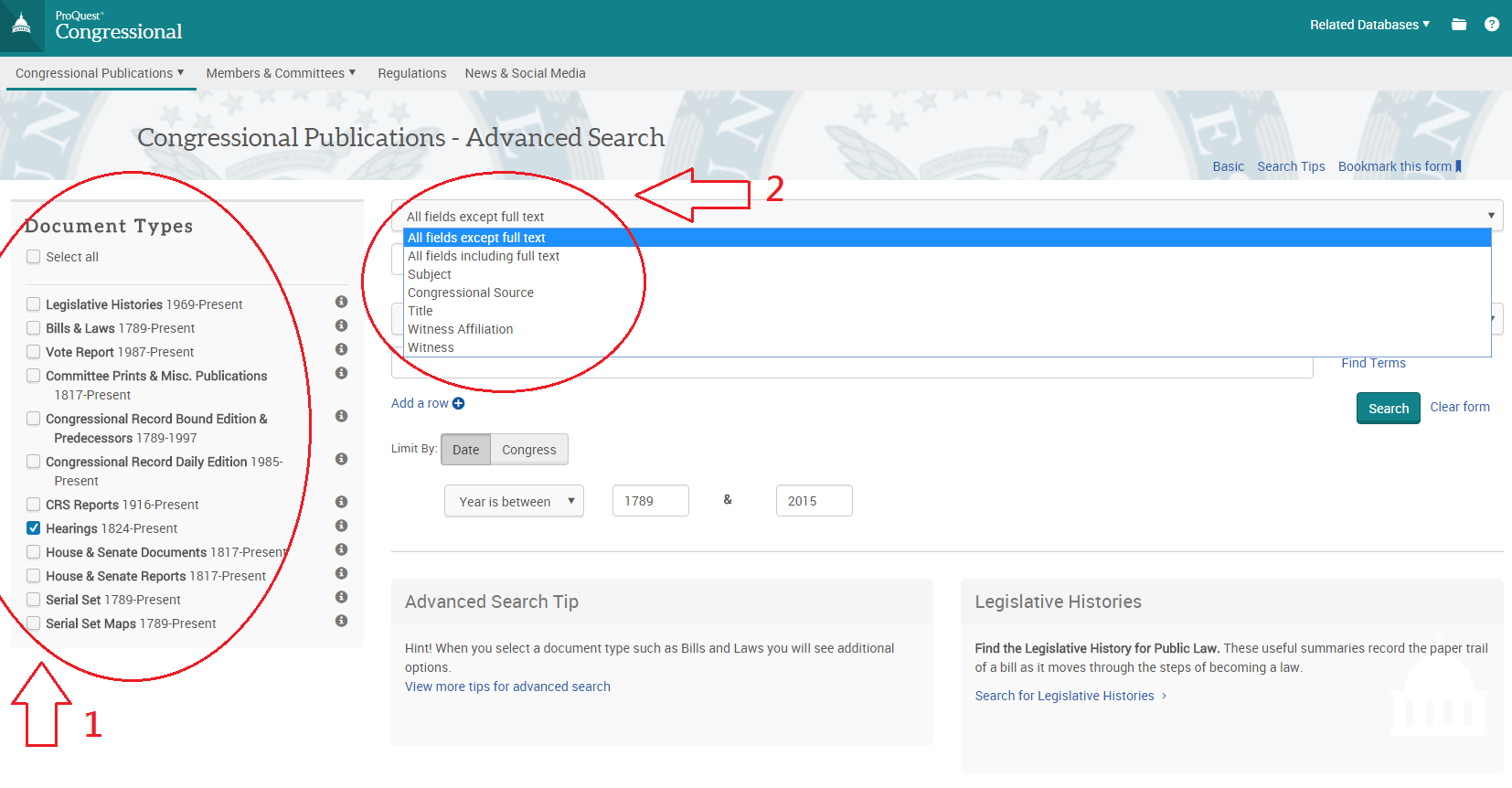This screenshot has width=1512, height=788.
Task: Check House & Senate Reports checkbox
Action: pos(34,576)
